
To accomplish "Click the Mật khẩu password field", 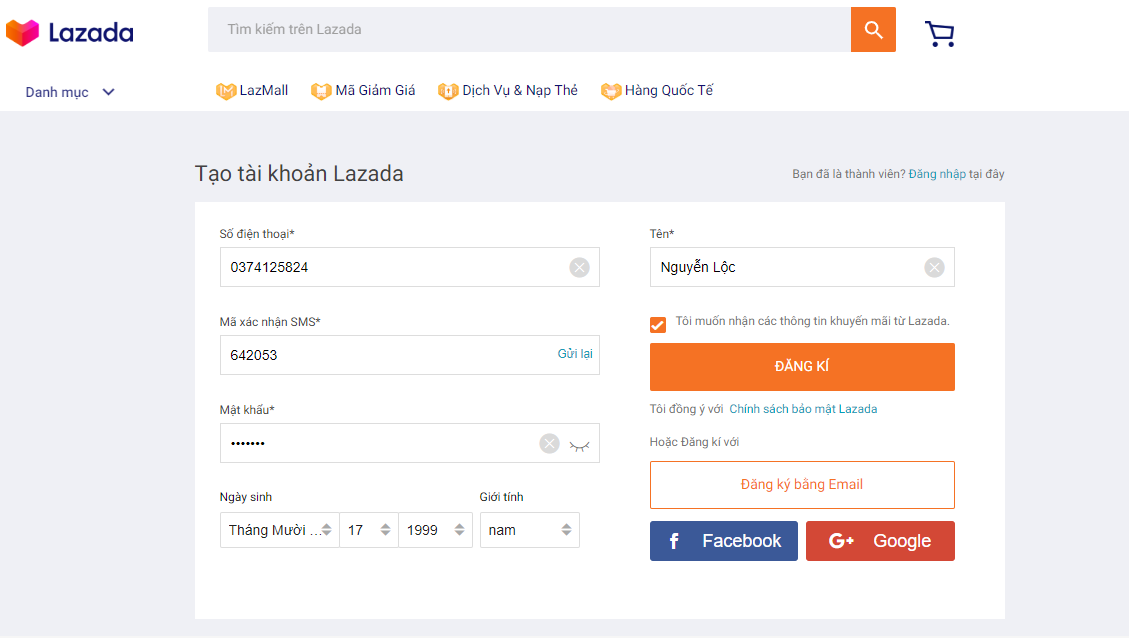I will 410,443.
